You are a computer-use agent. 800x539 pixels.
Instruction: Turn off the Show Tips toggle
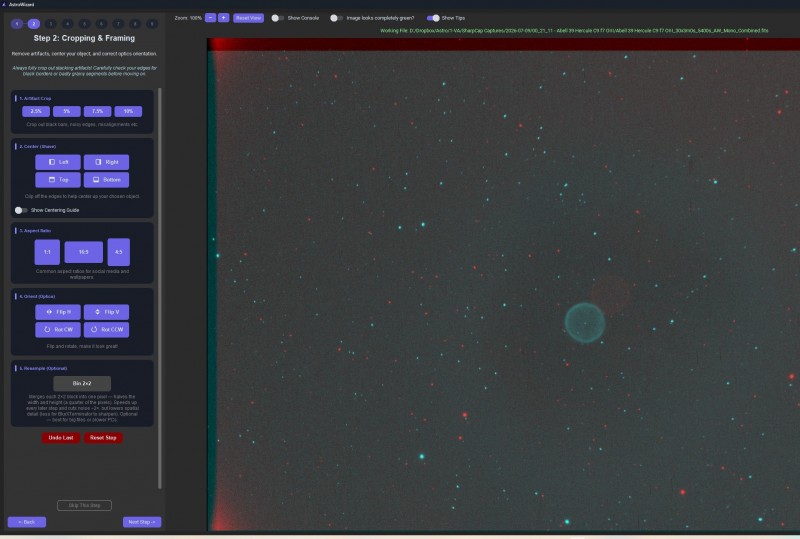(x=433, y=18)
